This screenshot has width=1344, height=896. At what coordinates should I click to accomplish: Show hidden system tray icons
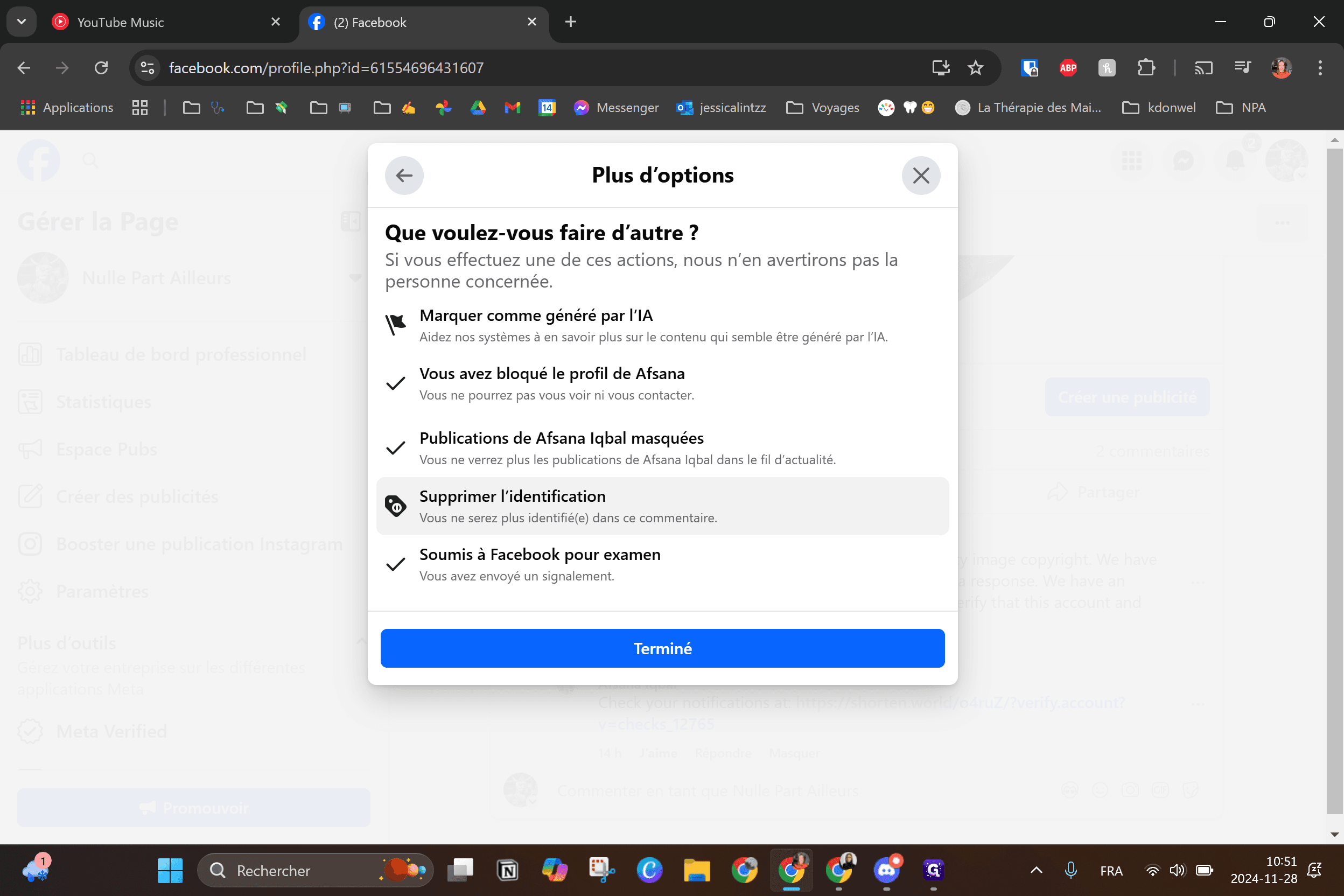[1036, 870]
